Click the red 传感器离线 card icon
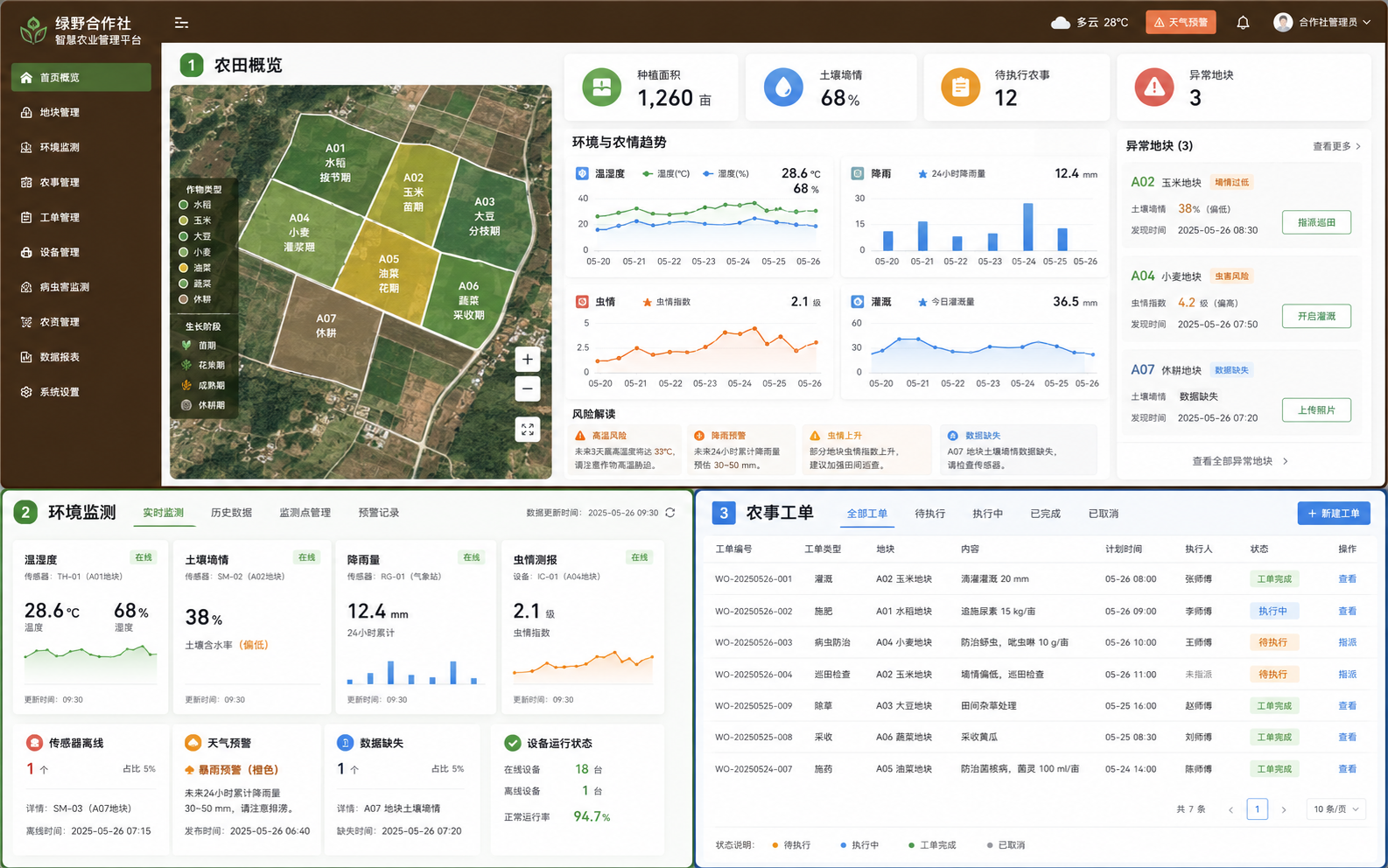Viewport: 1388px width, 868px height. pyautogui.click(x=35, y=743)
